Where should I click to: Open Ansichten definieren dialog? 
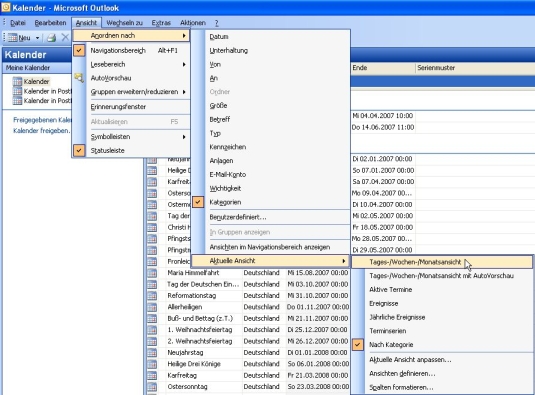[x=442, y=374]
